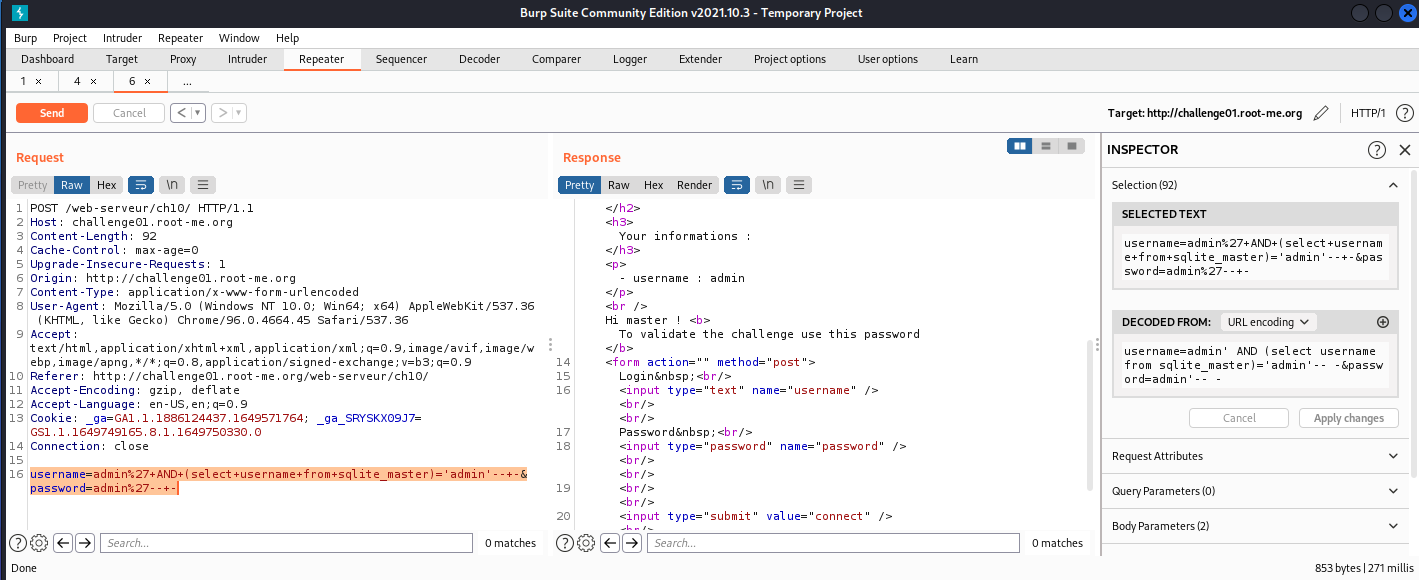Close the Inspector panel
1419x580 pixels.
point(1405,150)
